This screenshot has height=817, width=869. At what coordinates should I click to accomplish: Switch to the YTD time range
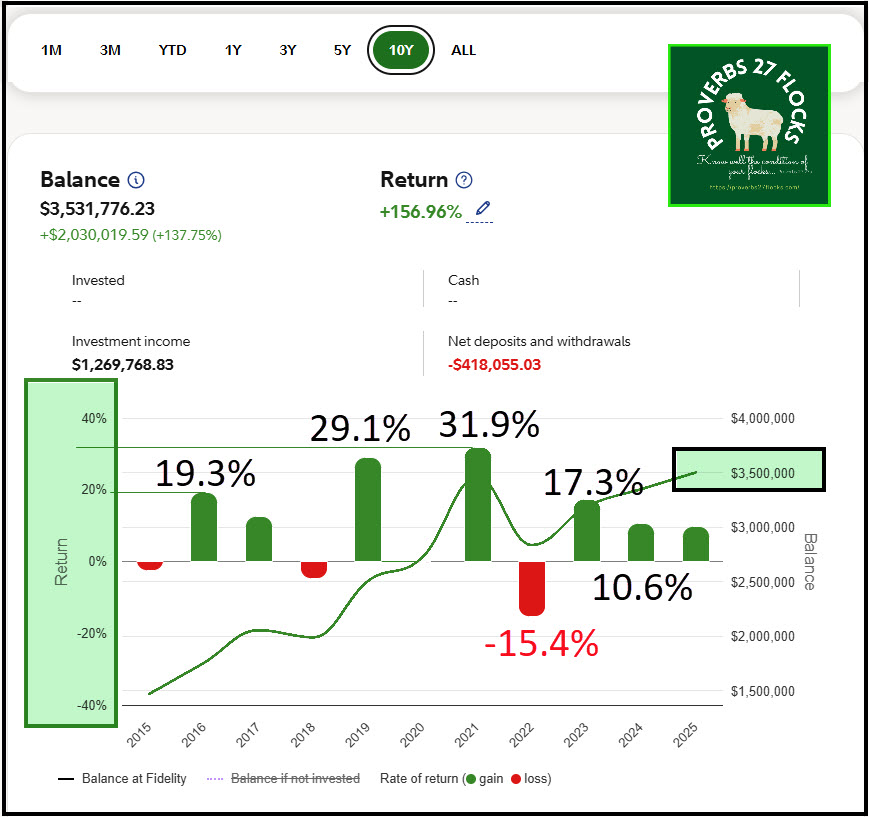(172, 50)
